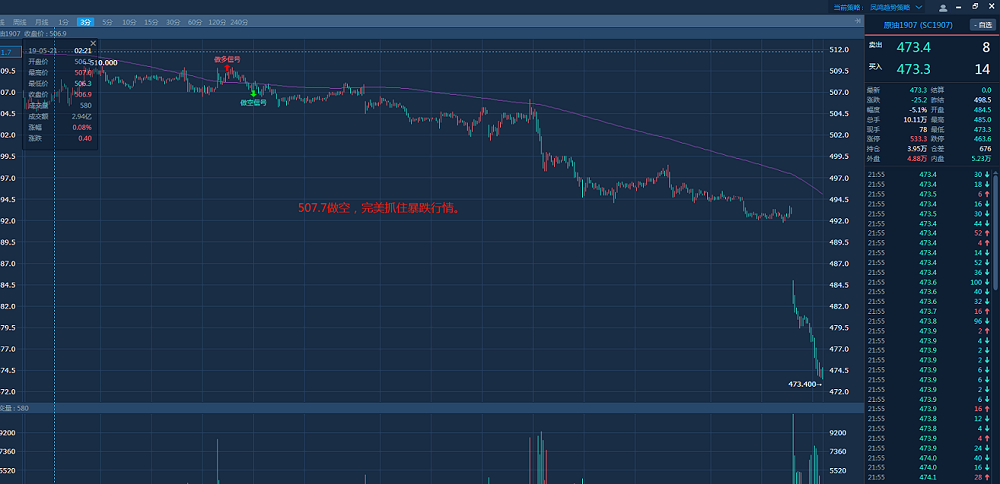Click the 473.400 latest price label on chart
The width and height of the screenshot is (1000, 484).
[803, 384]
